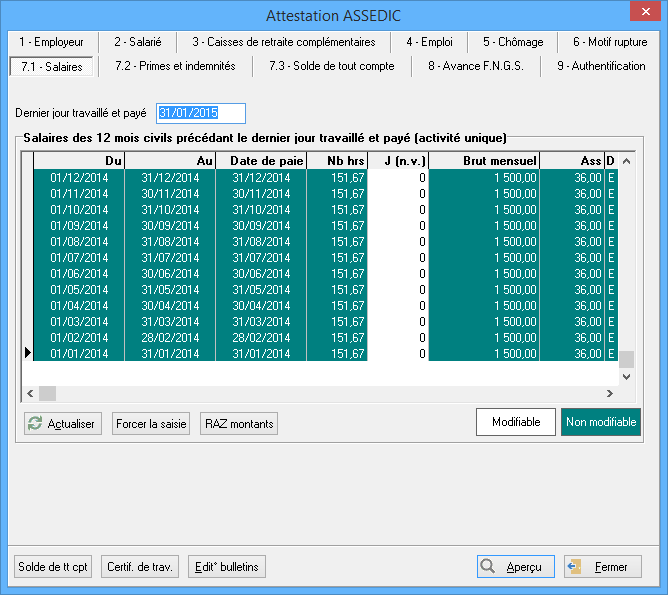Open Solde de tt cpt

click(53, 567)
